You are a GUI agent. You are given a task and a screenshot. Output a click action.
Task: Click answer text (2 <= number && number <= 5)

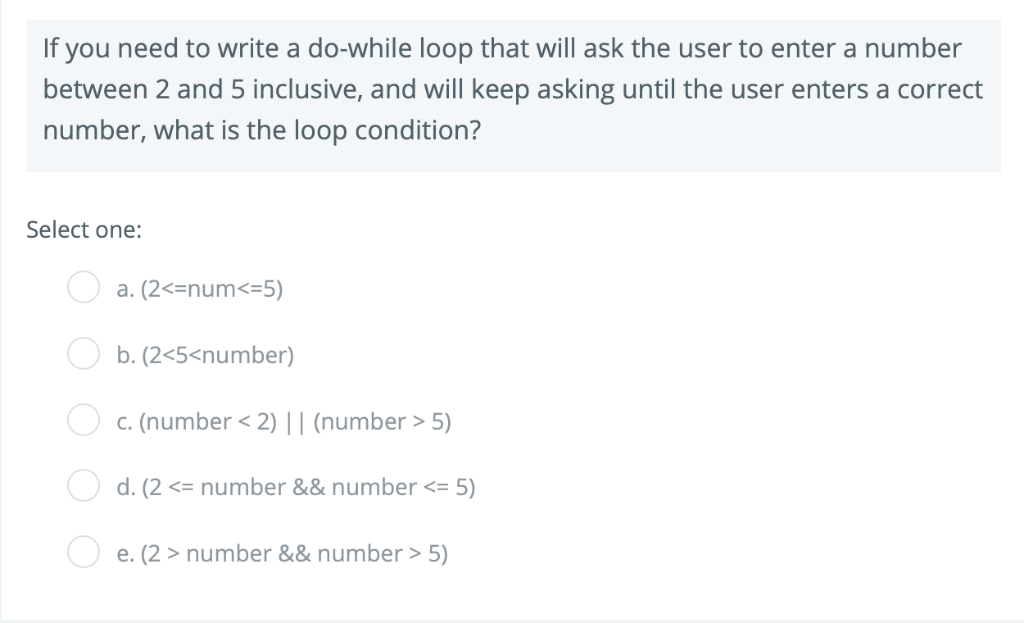pos(296,487)
